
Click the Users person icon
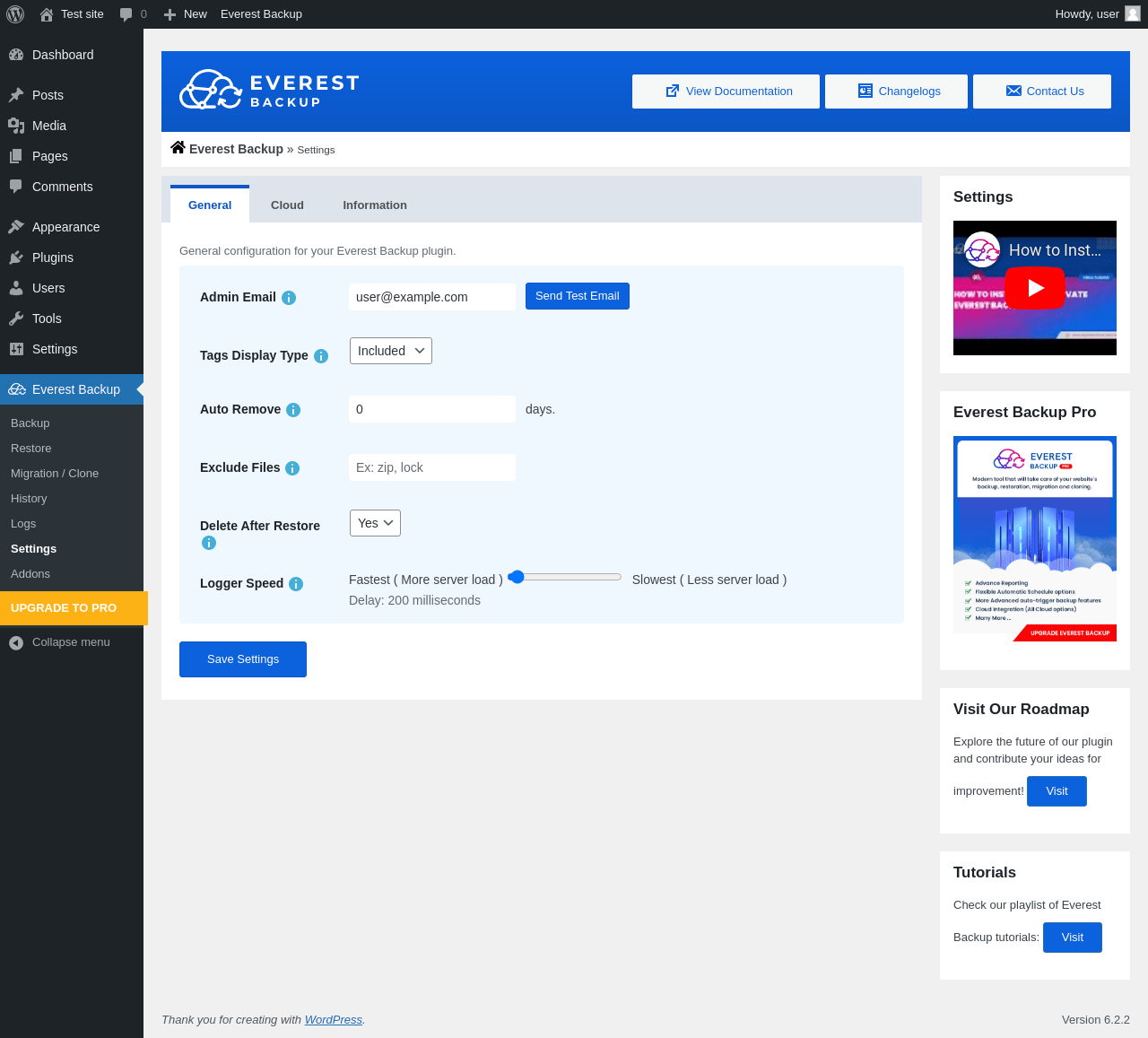[x=16, y=288]
